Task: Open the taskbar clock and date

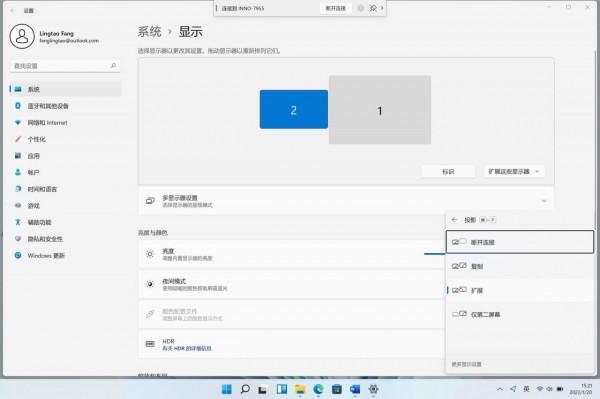Action: pyautogui.click(x=580, y=389)
